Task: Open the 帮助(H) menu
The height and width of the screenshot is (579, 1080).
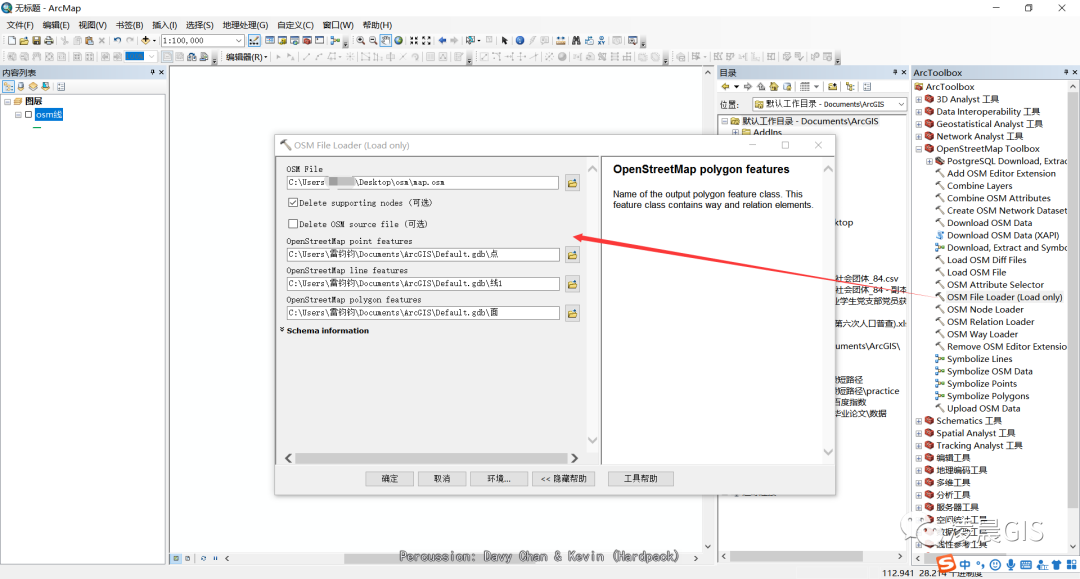Action: pos(377,25)
